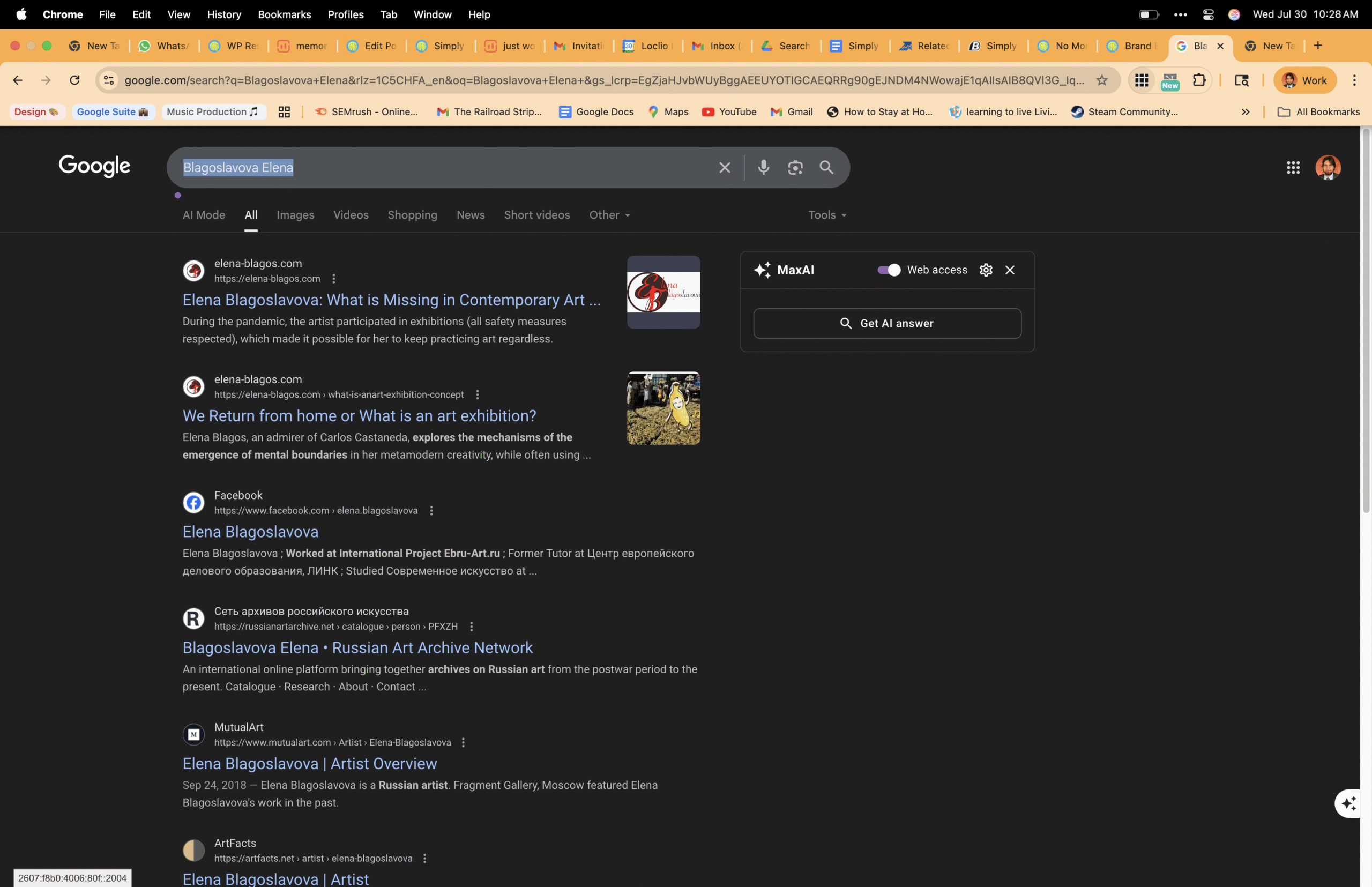The width and height of the screenshot is (1372, 887).
Task: Click the page vertical scrollbar
Action: pos(1365,323)
